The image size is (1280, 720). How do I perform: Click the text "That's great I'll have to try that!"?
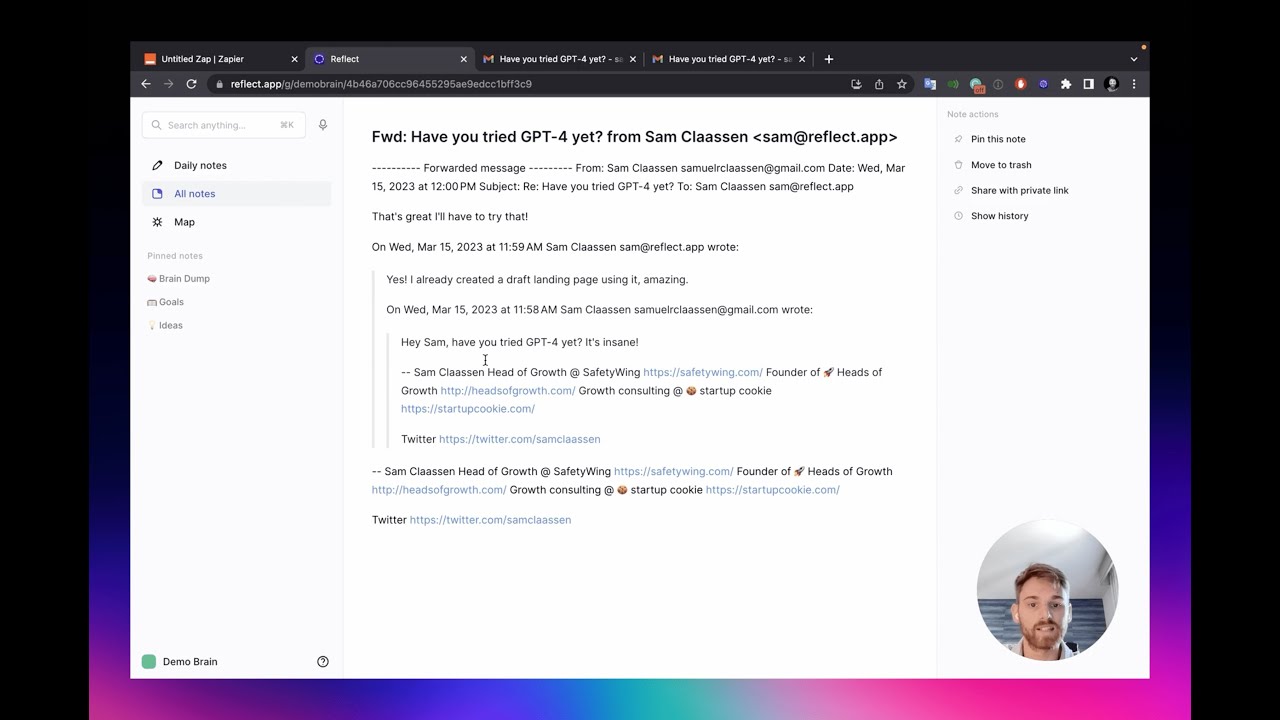450,216
